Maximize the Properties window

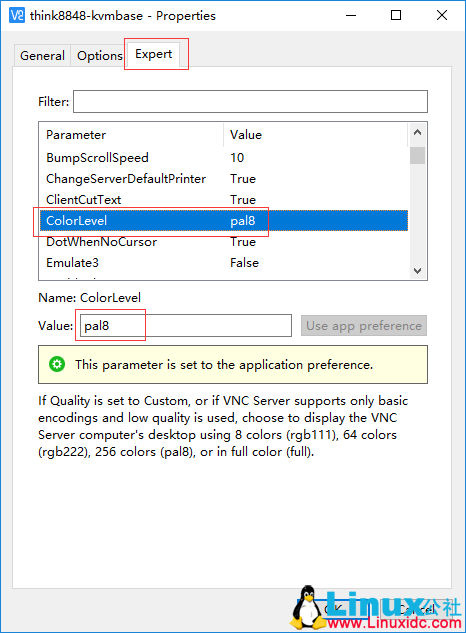point(396,15)
